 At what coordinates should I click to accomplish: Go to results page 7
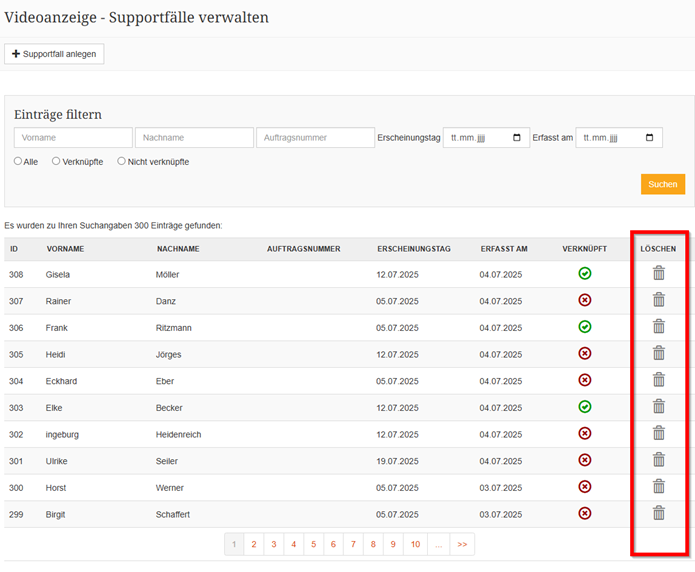tap(353, 544)
